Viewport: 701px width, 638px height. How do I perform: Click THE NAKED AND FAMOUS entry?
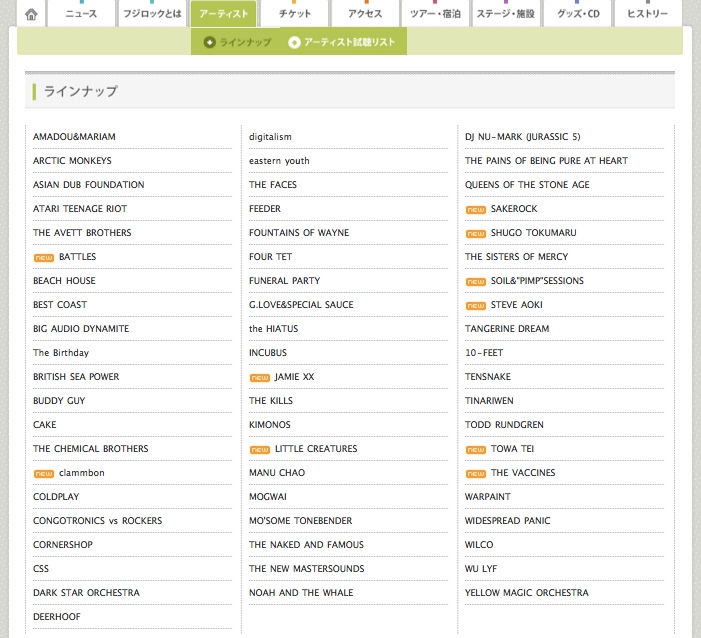point(306,545)
